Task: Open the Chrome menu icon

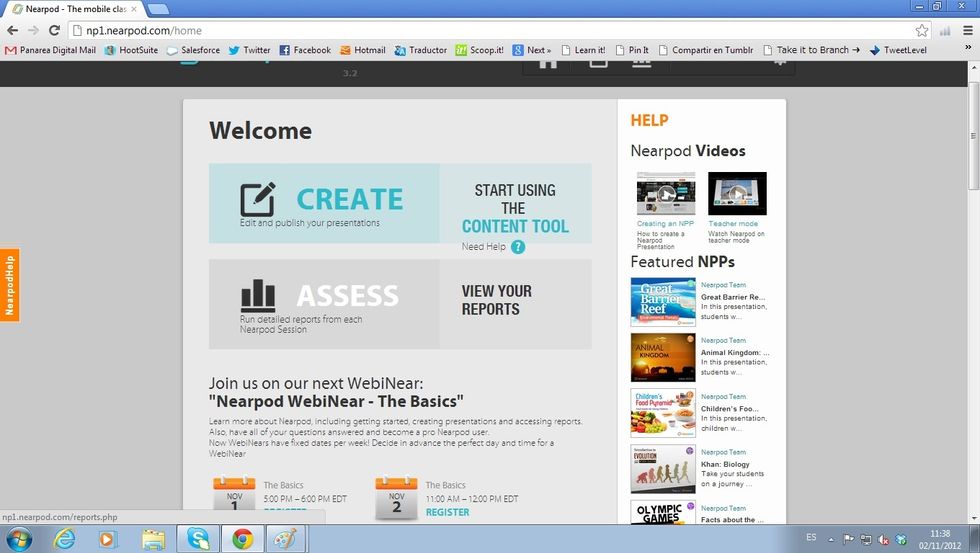Action: 968,30
